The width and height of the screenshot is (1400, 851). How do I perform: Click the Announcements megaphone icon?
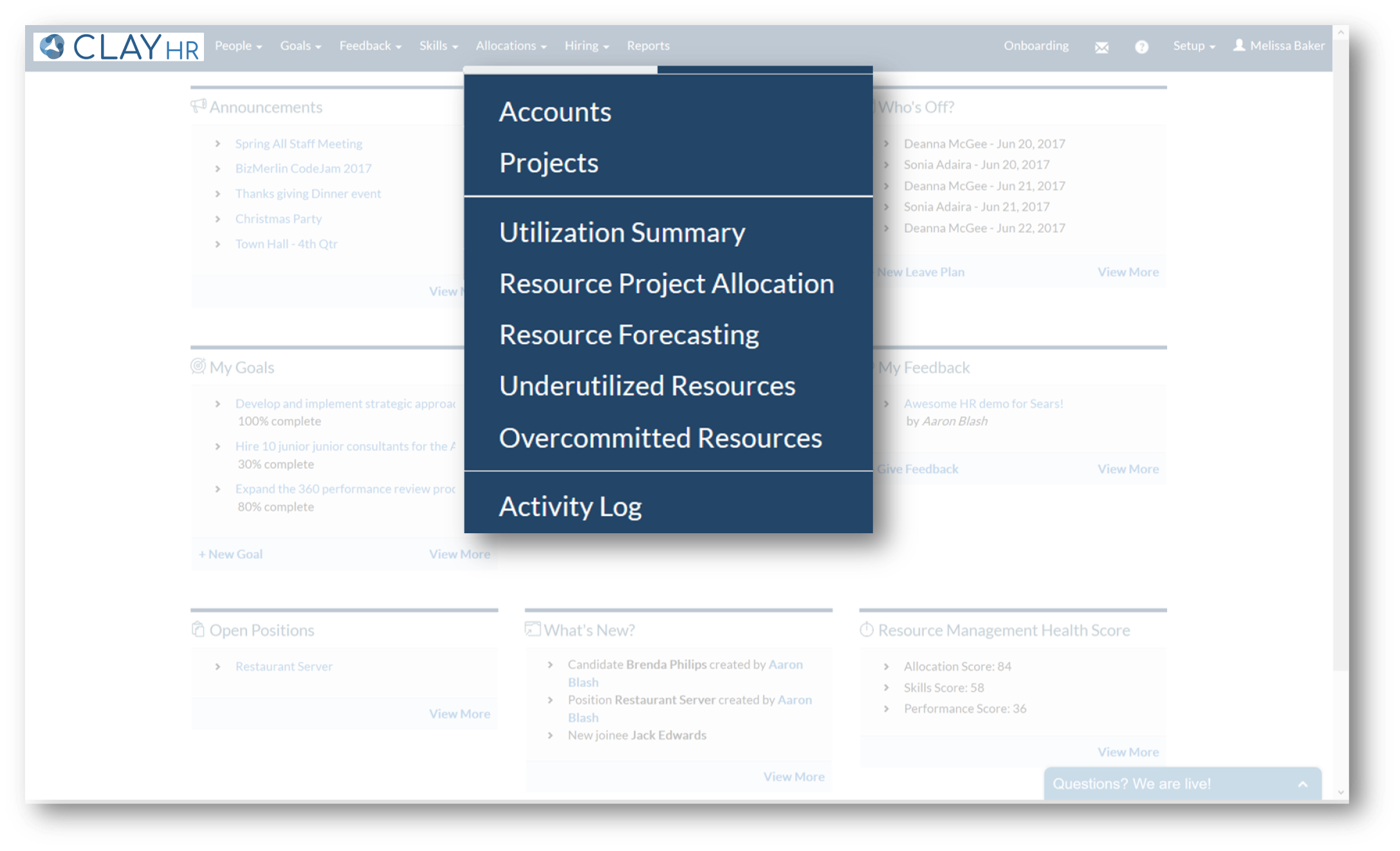(198, 105)
